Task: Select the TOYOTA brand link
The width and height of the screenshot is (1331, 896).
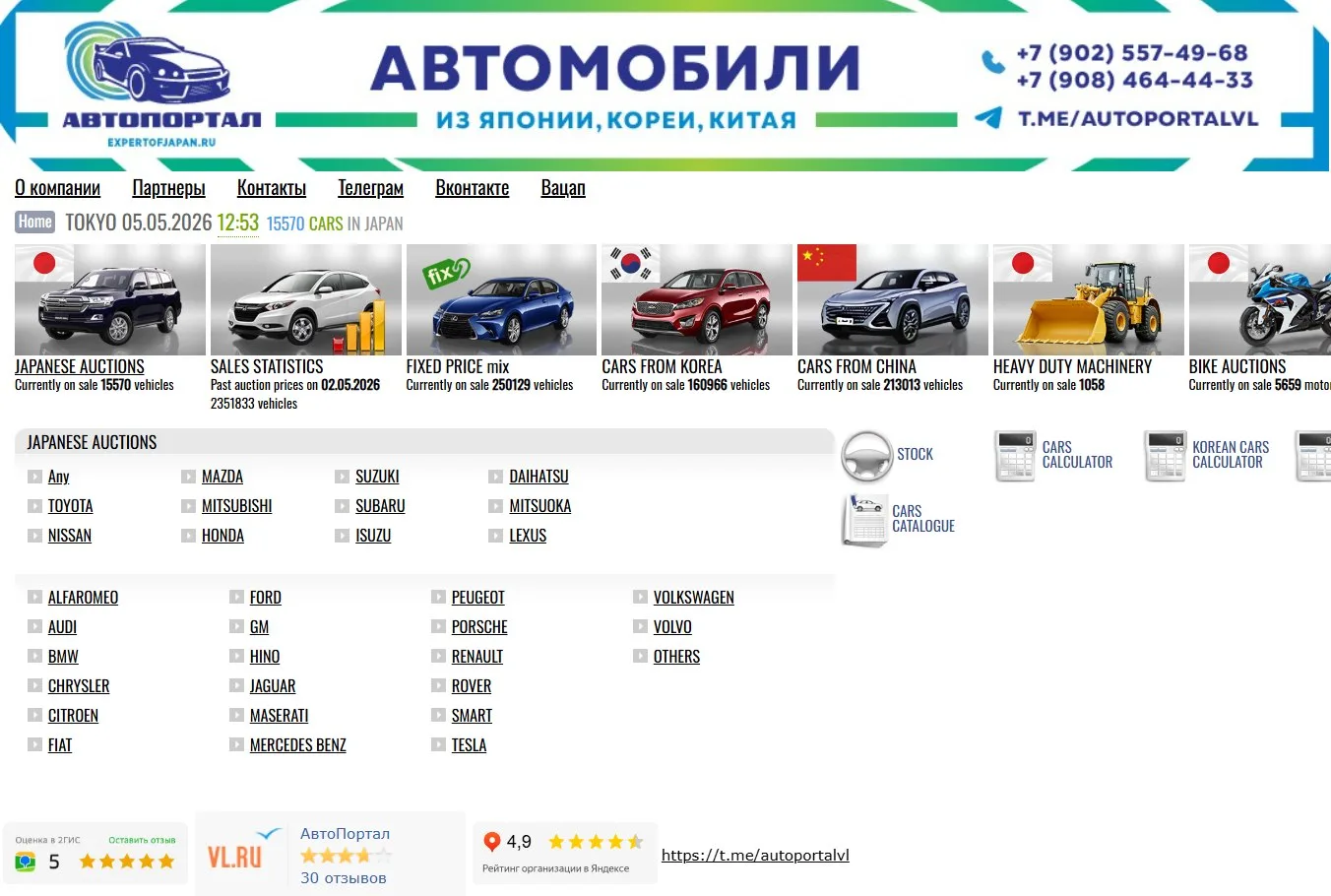Action: point(71,506)
